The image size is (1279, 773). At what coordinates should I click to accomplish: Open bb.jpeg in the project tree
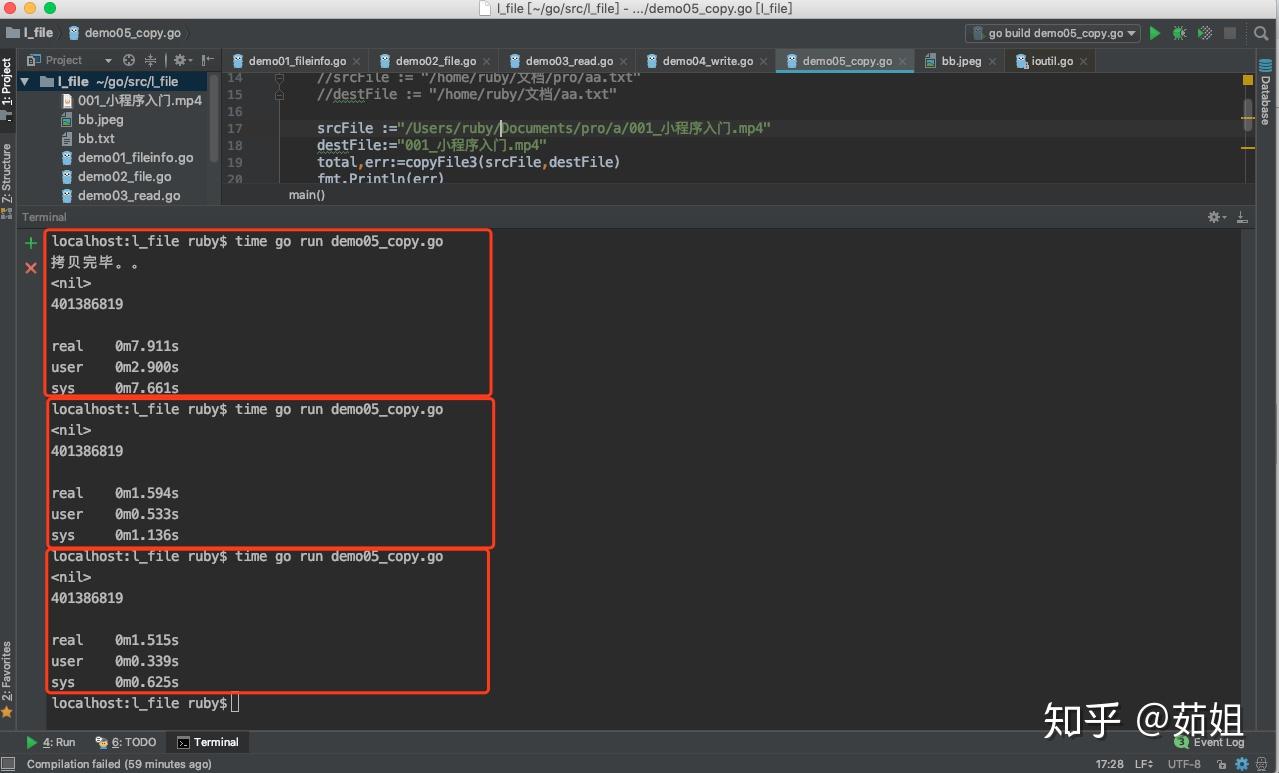(100, 120)
